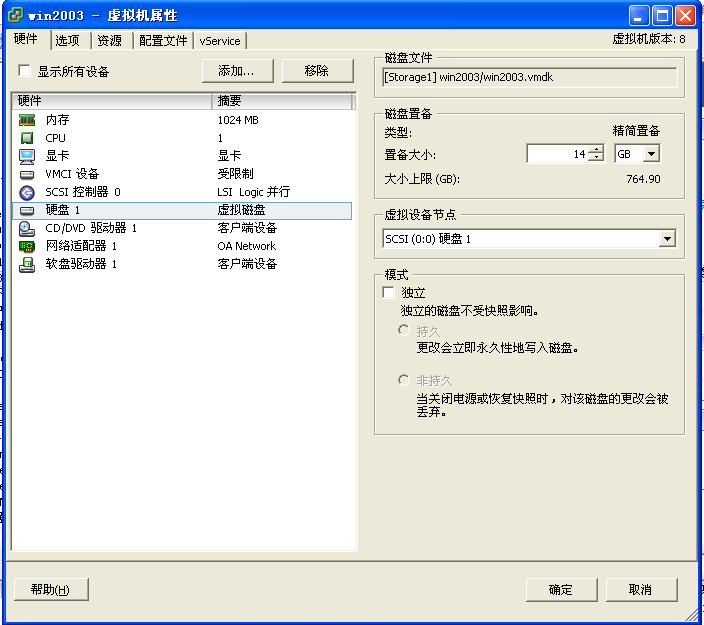Increase 置备大小 with the up arrow
The image size is (704, 625).
click(596, 150)
